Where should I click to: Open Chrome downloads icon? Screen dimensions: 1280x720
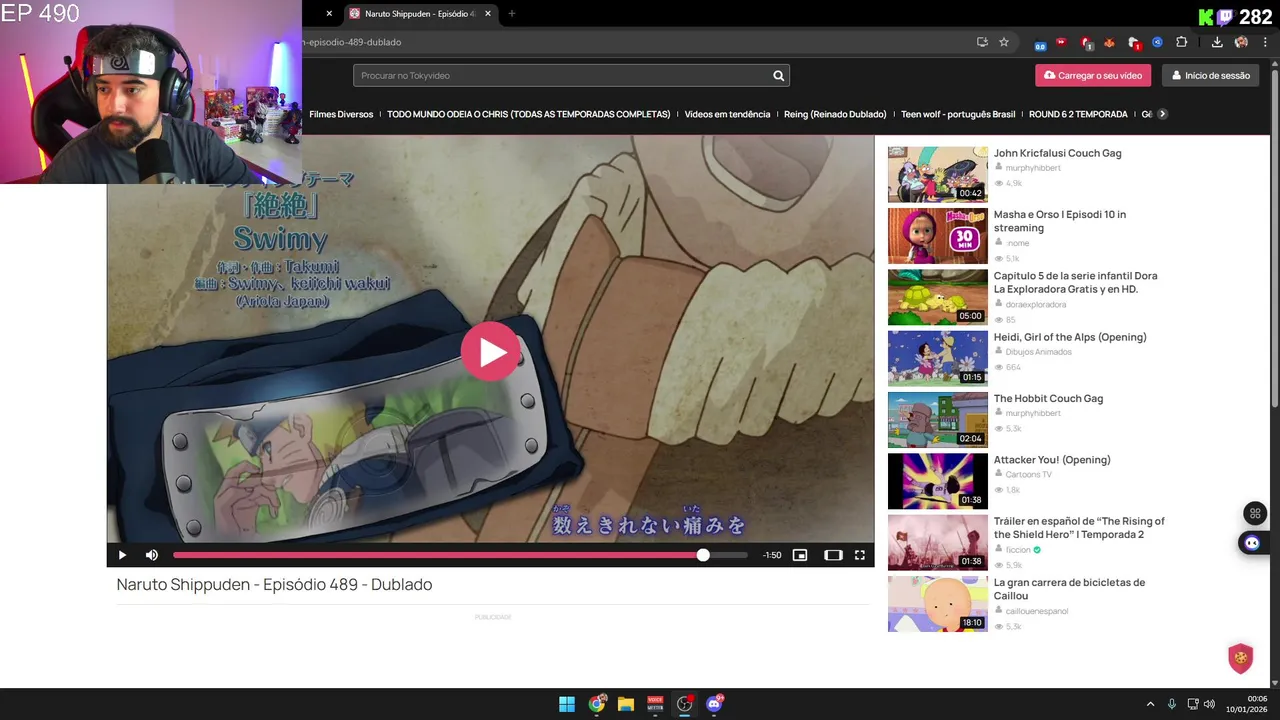pos(1217,42)
